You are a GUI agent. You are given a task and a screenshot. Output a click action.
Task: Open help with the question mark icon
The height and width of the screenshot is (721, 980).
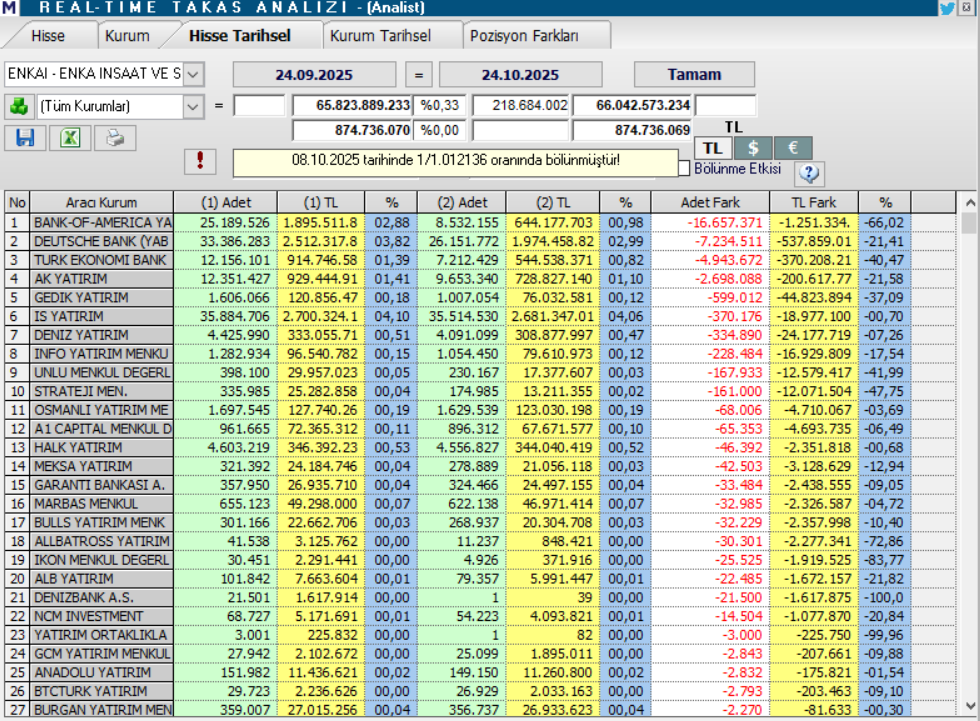tap(809, 173)
